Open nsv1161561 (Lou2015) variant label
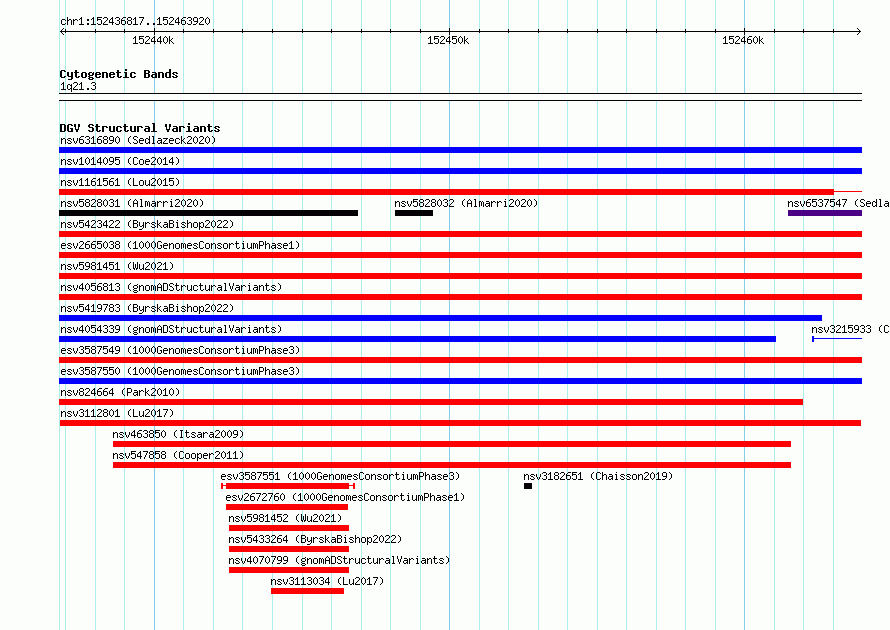Screen dimensions: 890x630 120,182
